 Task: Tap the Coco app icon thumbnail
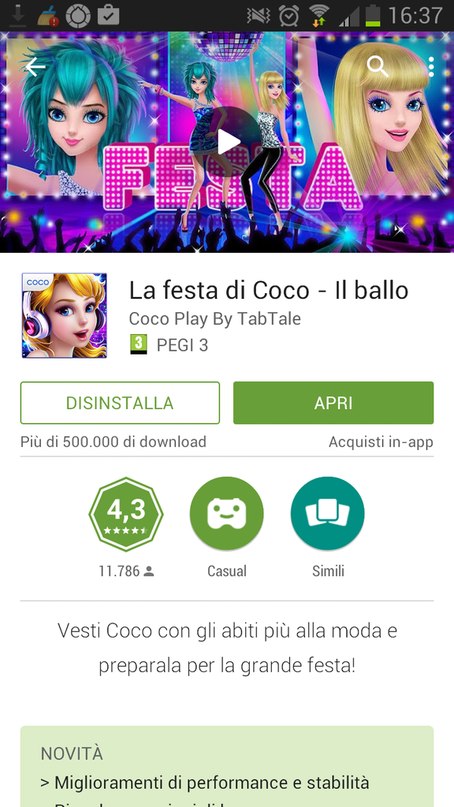[x=64, y=315]
